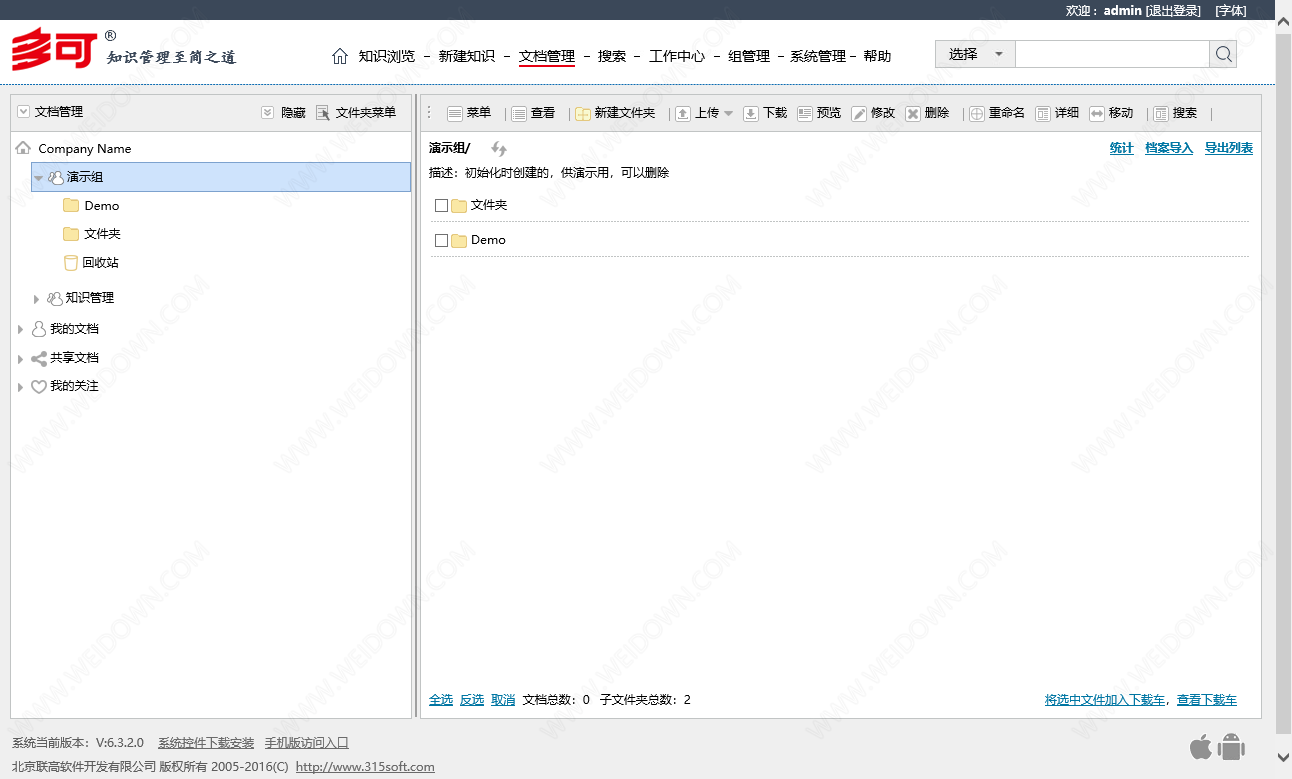Image resolution: width=1292 pixels, height=779 pixels.
Task: Expand the 我的关注 tree node
Action: click(x=20, y=386)
